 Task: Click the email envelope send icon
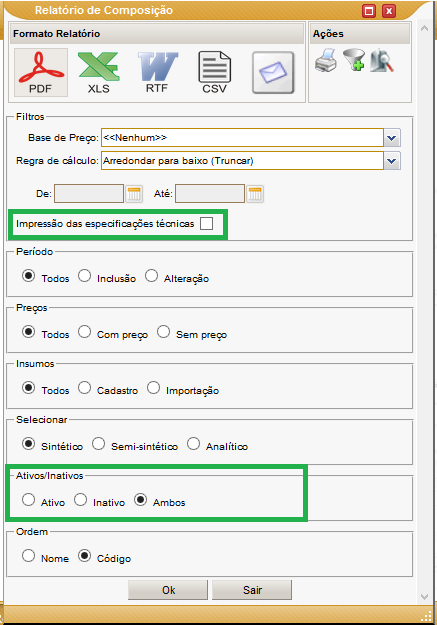(273, 73)
